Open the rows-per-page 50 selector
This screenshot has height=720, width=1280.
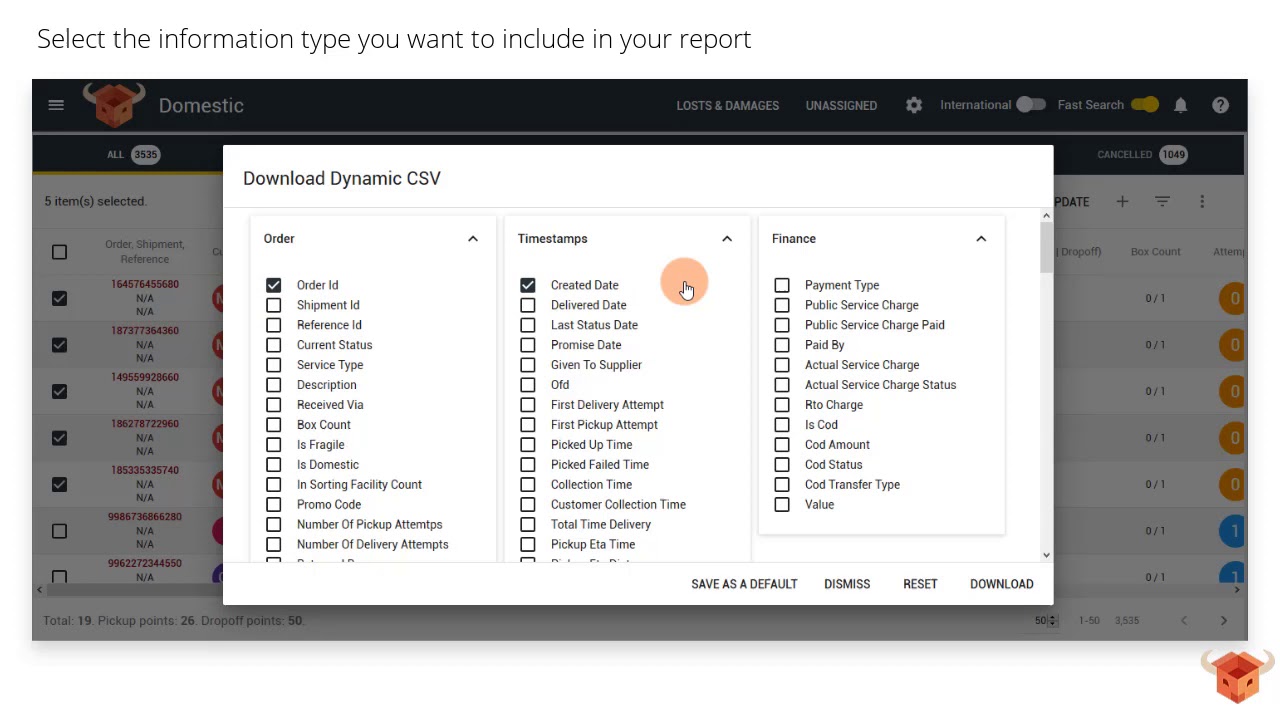[x=1046, y=621]
